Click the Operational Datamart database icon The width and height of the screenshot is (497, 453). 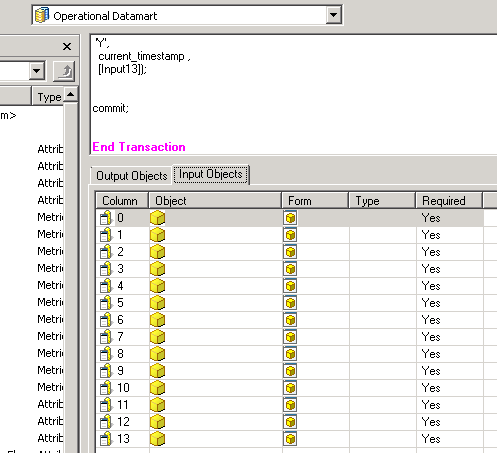[42, 15]
